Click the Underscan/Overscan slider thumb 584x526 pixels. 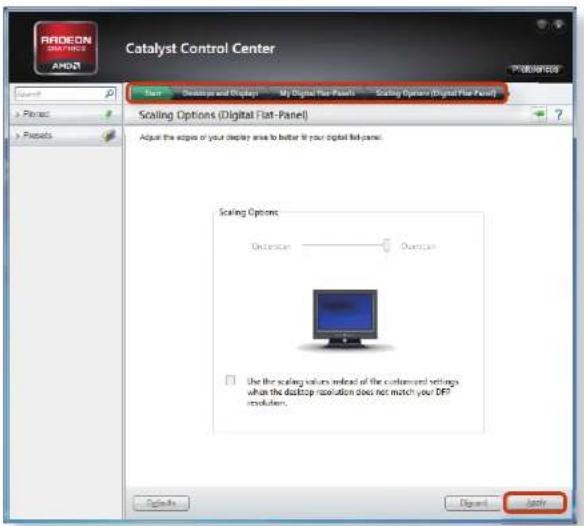(x=387, y=245)
